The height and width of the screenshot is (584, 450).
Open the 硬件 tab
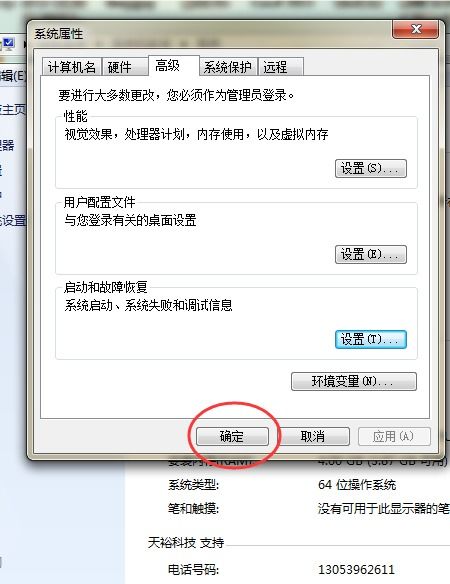(x=125, y=67)
